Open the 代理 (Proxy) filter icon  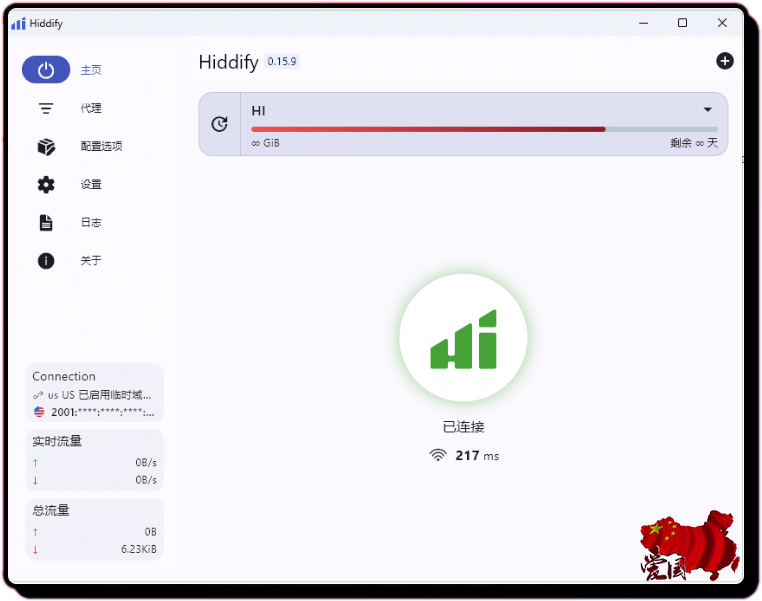click(x=46, y=108)
